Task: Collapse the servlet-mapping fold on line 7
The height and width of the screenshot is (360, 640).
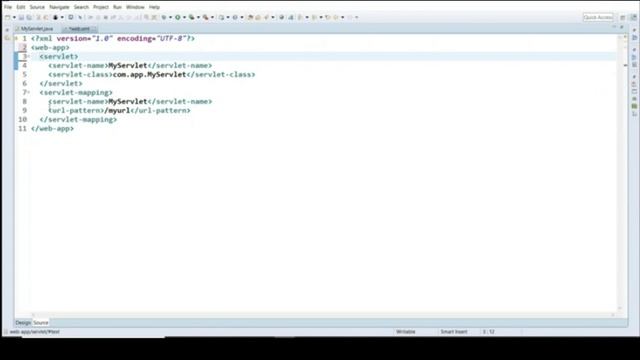Action: pos(29,92)
